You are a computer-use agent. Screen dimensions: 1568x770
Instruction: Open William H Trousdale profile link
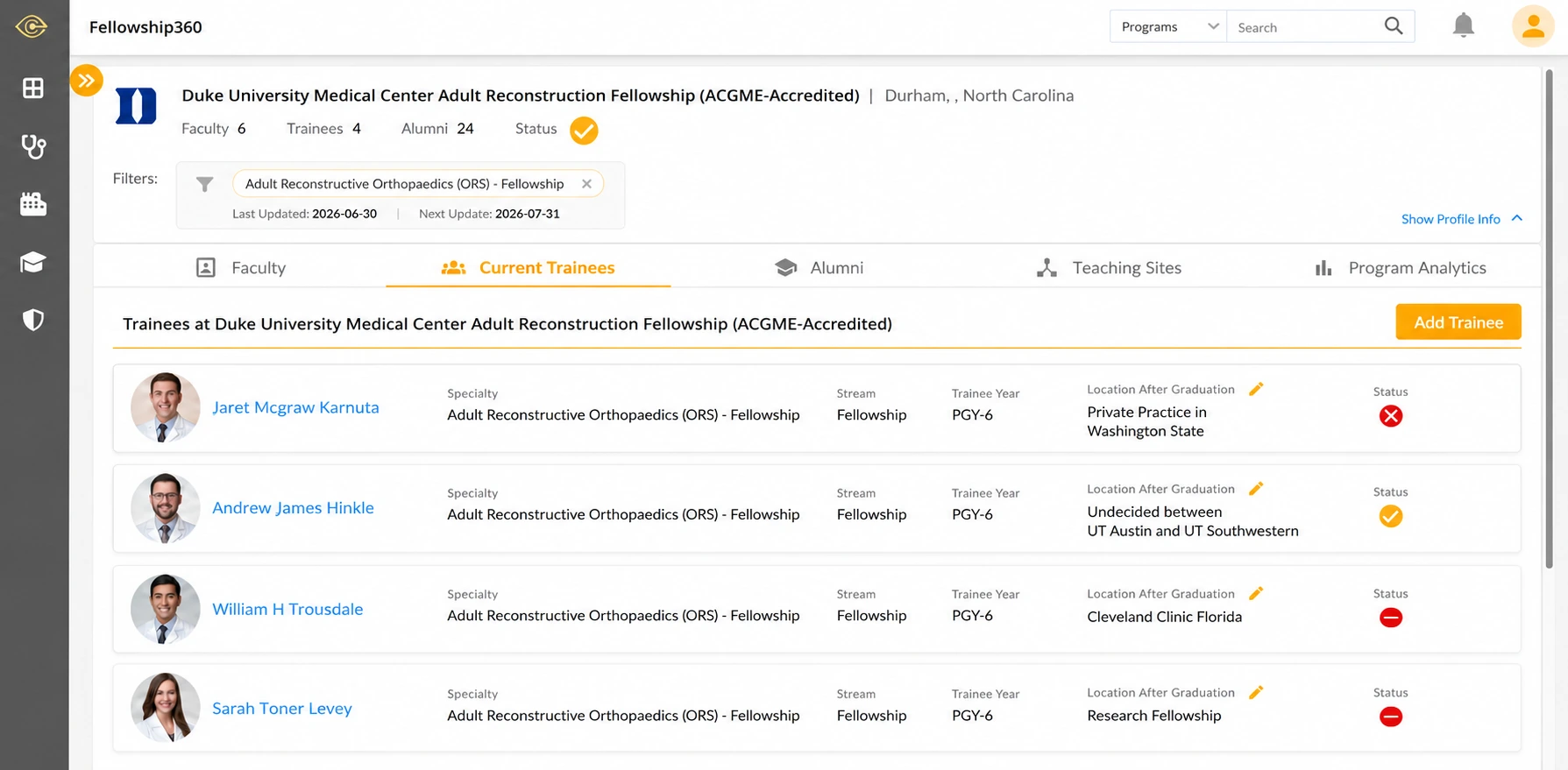(x=287, y=610)
